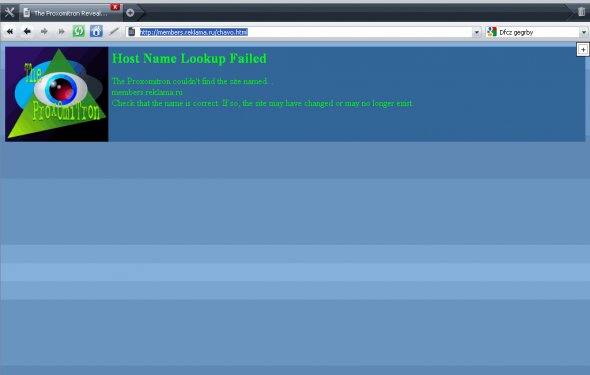Choose search engine via Google icon

tap(491, 32)
